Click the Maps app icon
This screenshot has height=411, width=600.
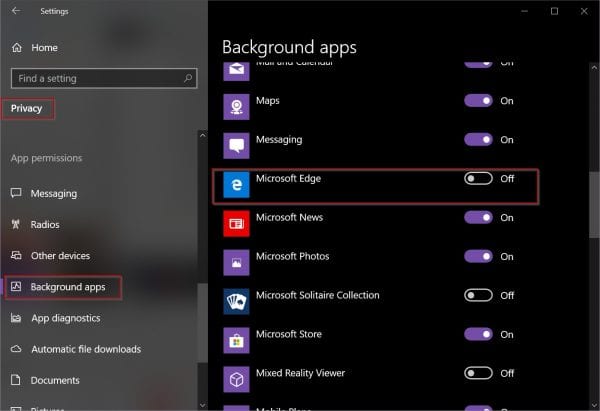point(235,108)
